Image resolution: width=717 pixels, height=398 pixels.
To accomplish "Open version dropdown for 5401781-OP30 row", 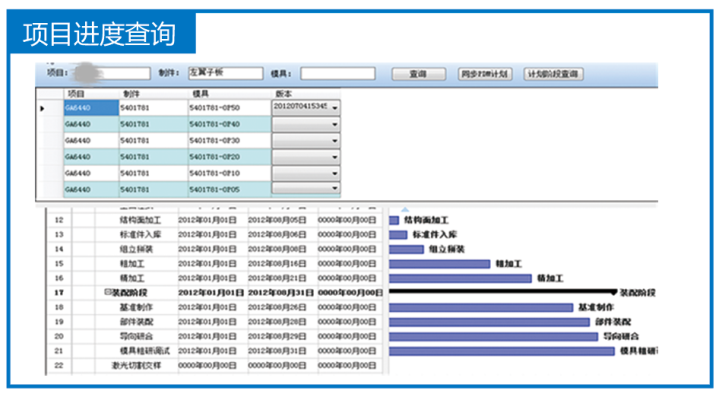I will pos(335,141).
